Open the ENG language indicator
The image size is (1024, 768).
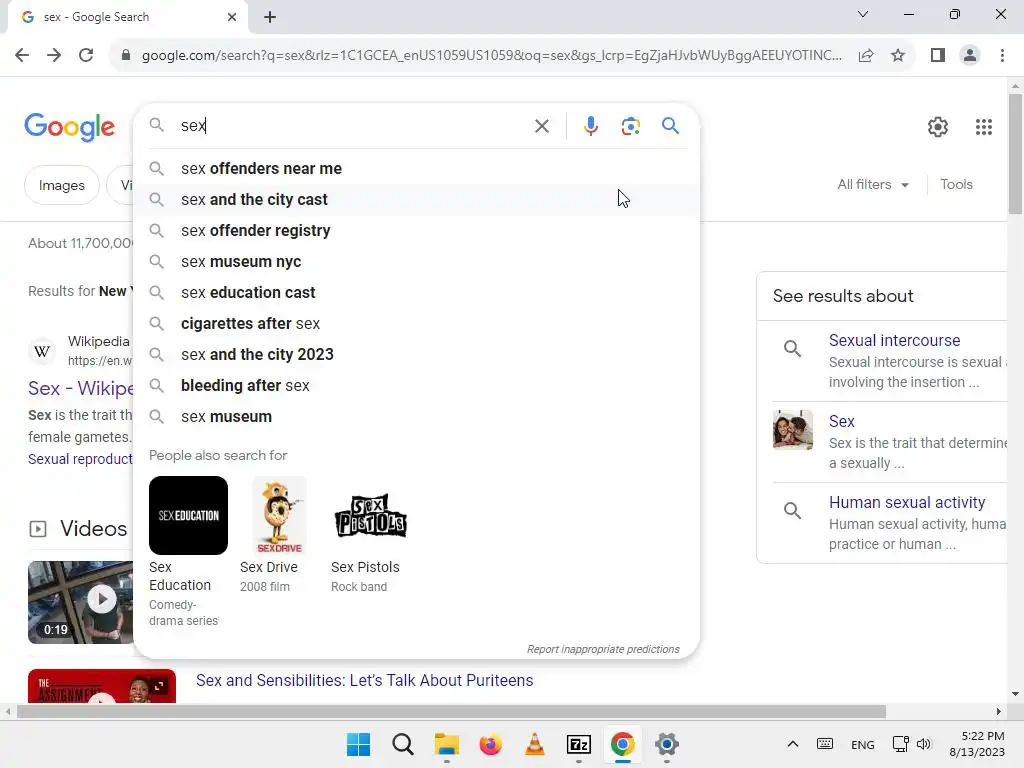[x=863, y=744]
